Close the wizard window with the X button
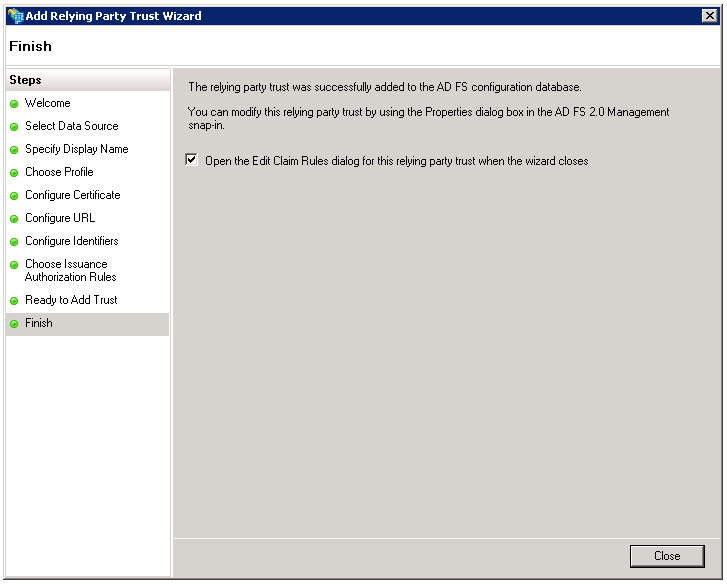Viewport: 727px width, 584px height. [709, 16]
